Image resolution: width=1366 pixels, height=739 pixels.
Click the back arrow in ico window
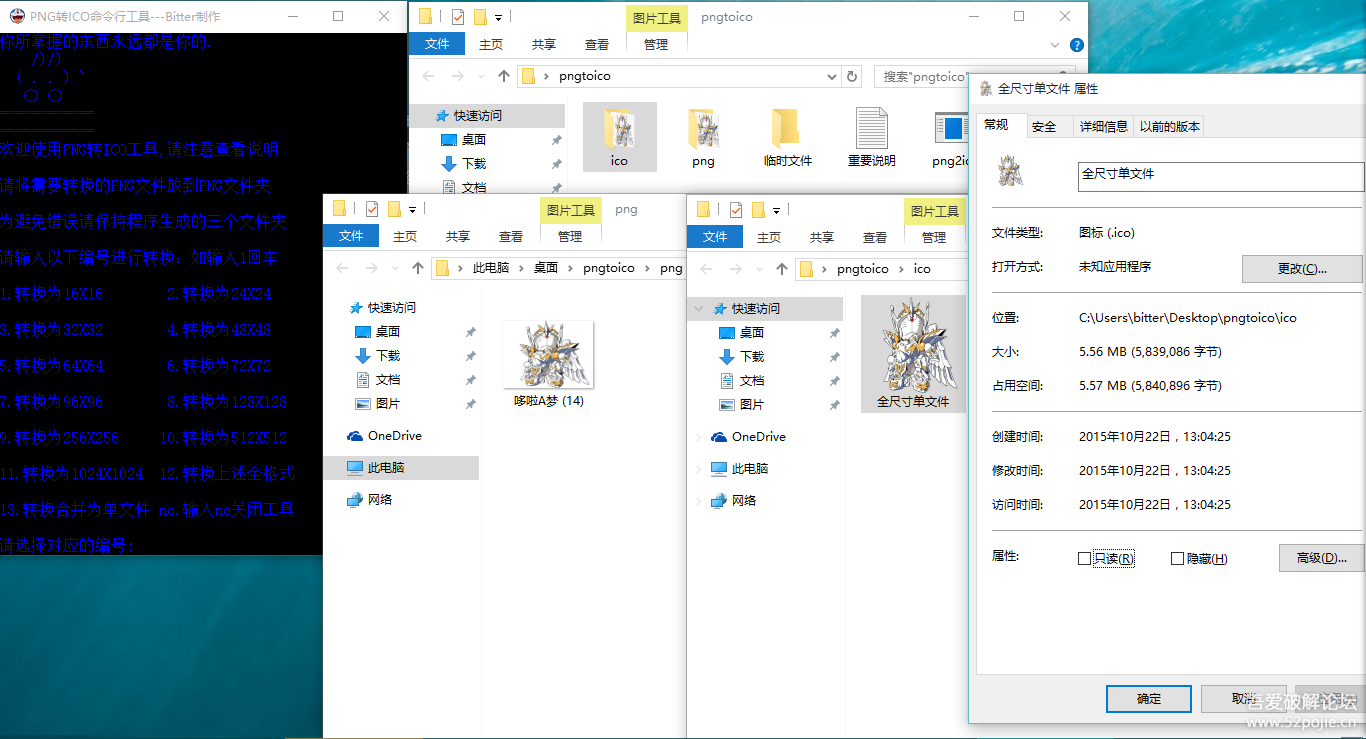(x=706, y=269)
